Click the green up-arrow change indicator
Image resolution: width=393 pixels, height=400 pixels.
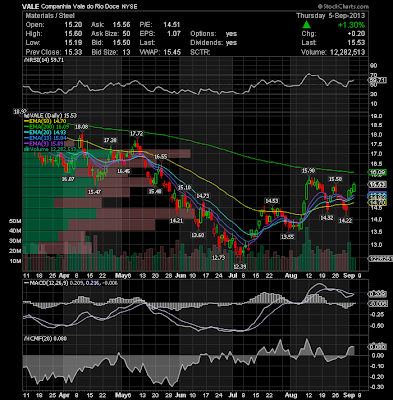pyautogui.click(x=307, y=25)
